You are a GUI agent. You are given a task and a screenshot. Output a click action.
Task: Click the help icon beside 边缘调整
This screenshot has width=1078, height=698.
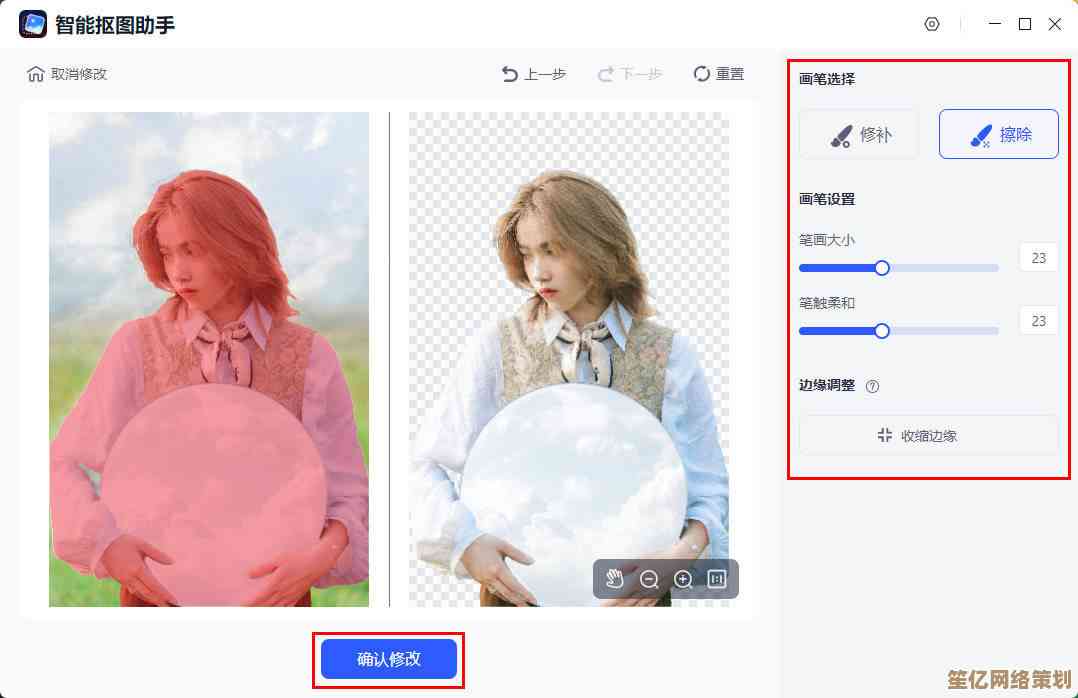point(872,386)
